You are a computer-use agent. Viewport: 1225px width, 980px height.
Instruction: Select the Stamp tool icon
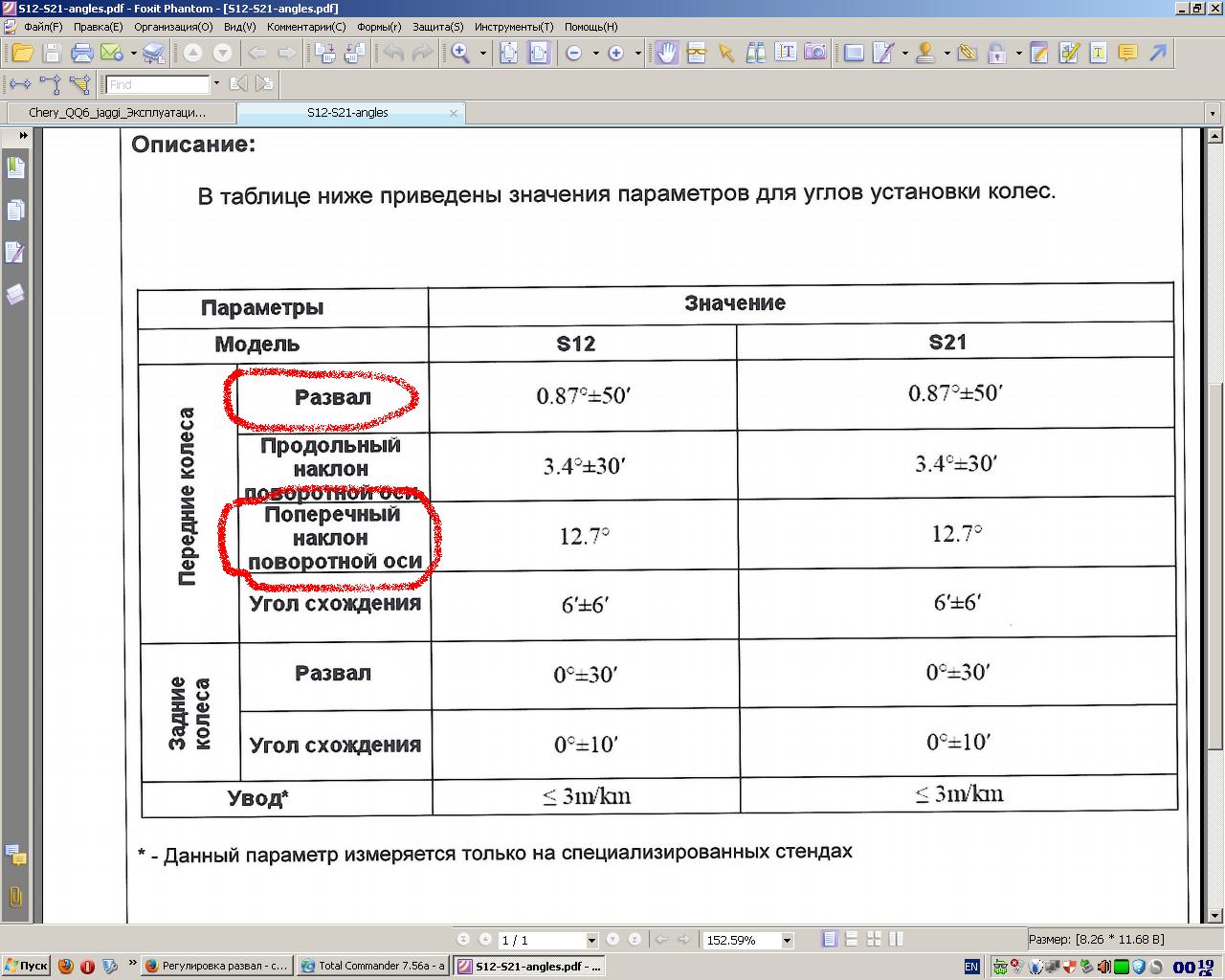924,53
